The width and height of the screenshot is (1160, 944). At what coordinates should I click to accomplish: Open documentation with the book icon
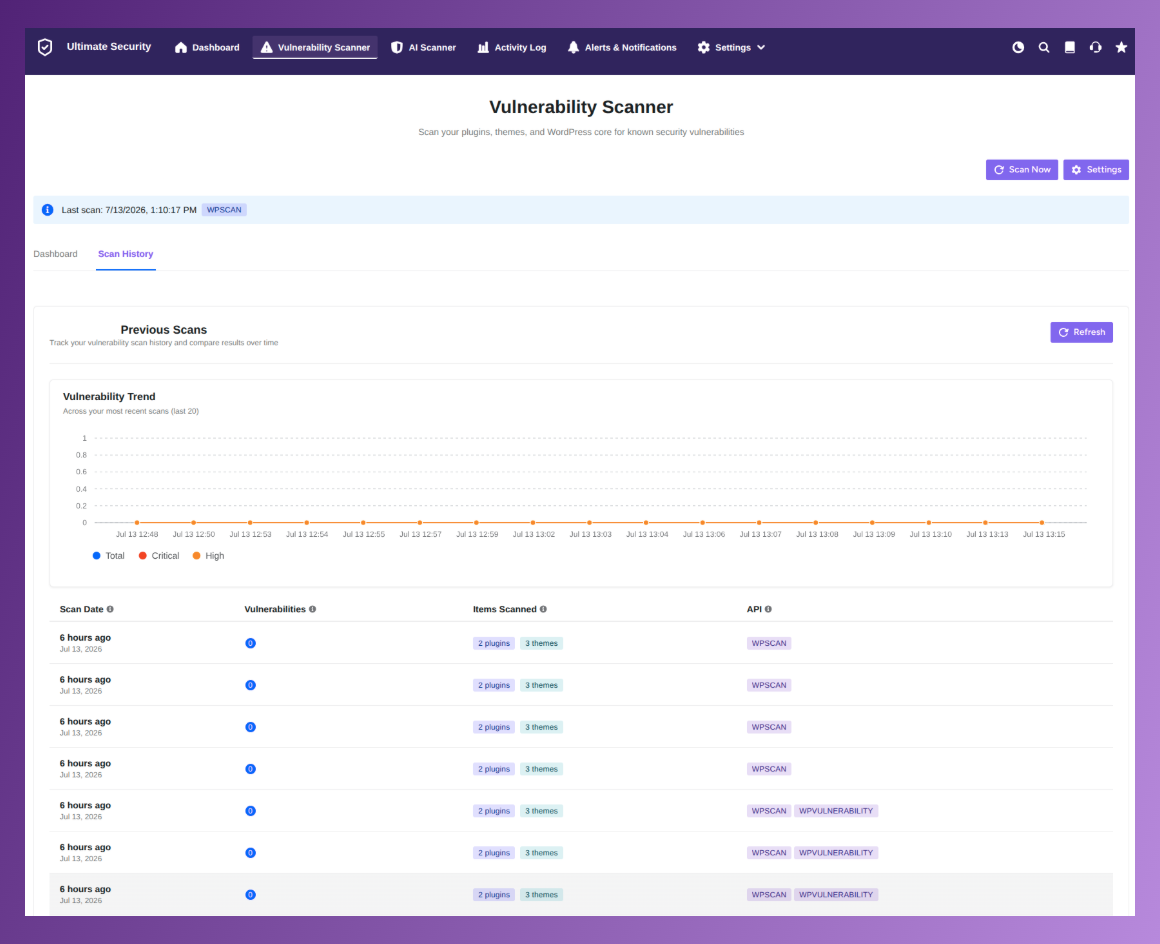[x=1070, y=47]
